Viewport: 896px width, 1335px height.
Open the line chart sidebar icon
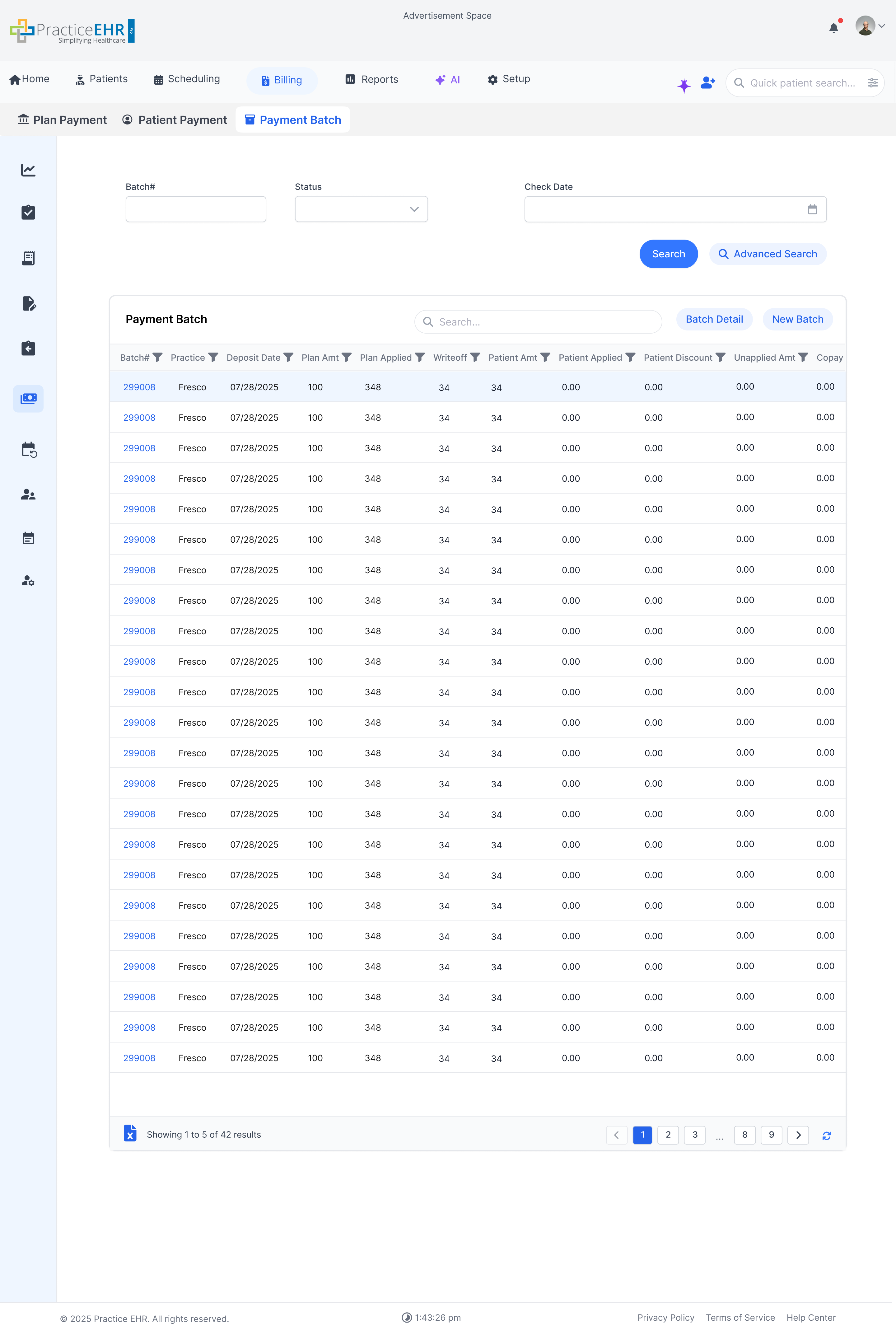point(28,170)
